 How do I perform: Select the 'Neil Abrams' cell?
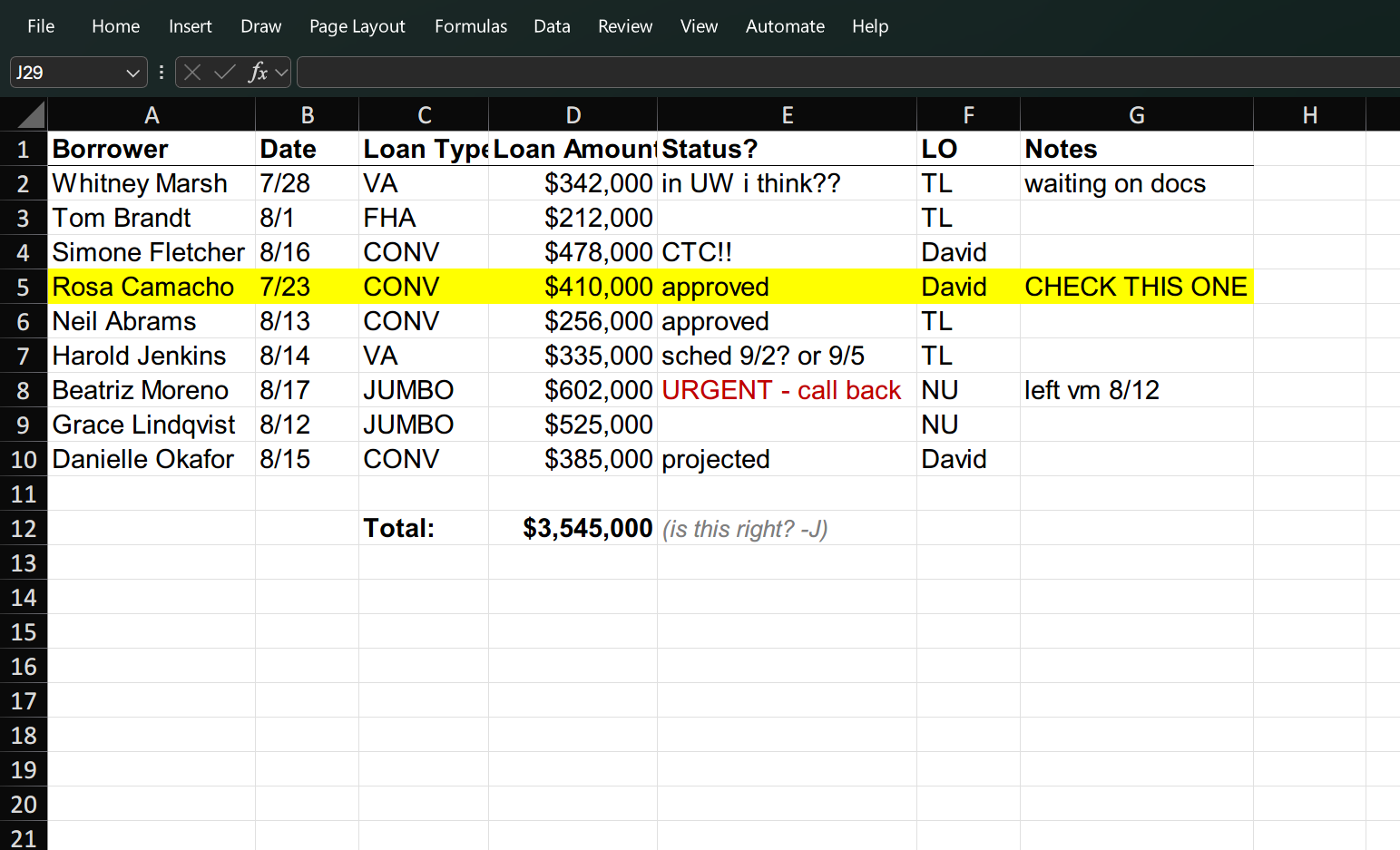pyautogui.click(x=152, y=321)
